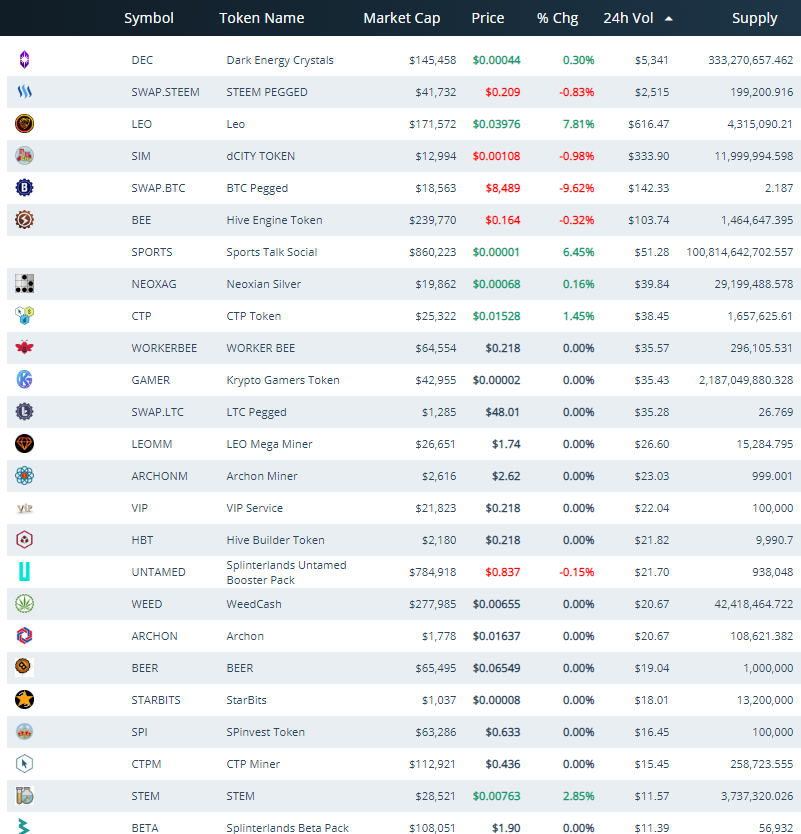
Task: Click the SWAP.STEEM token icon
Action: tap(24, 92)
